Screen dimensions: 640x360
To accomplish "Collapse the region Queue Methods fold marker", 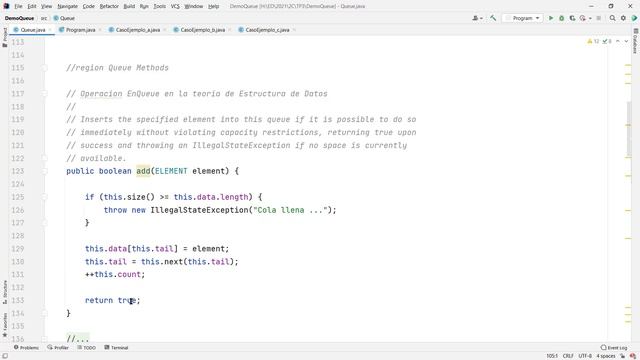I will click(44, 68).
